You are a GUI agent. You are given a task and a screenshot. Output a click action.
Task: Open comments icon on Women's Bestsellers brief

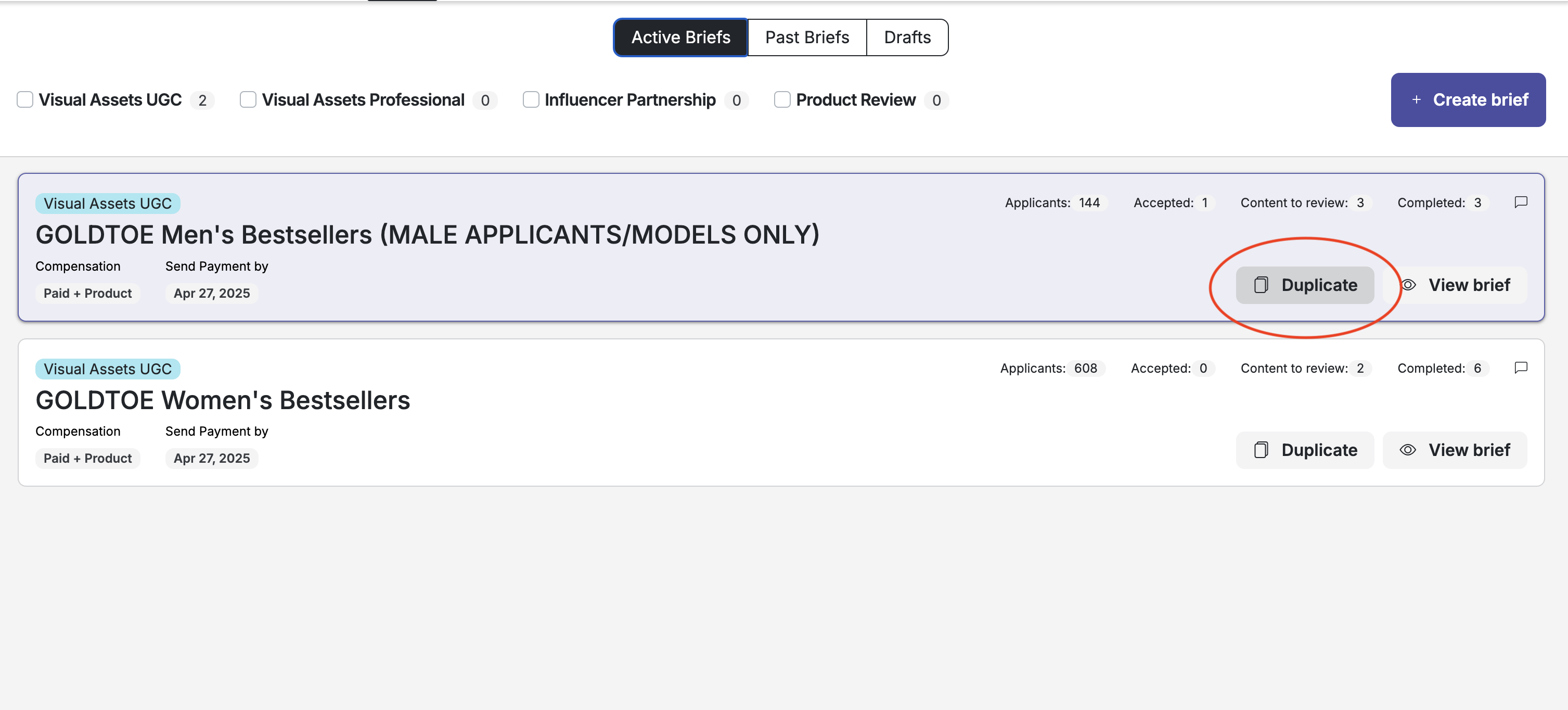[1521, 368]
